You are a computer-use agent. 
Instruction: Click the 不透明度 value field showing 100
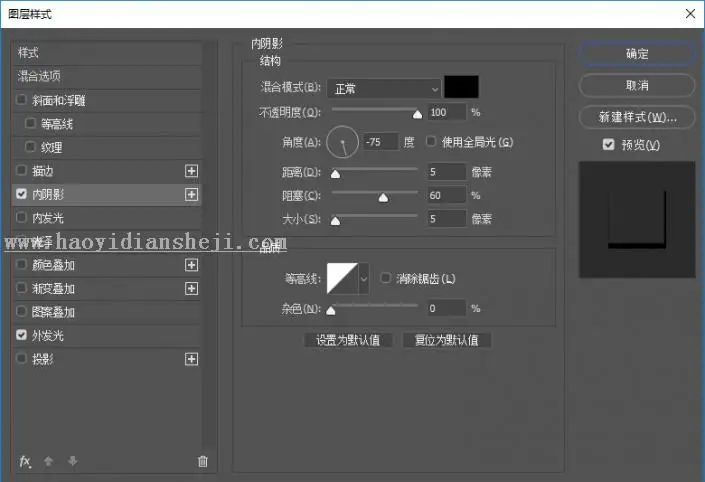point(446,112)
